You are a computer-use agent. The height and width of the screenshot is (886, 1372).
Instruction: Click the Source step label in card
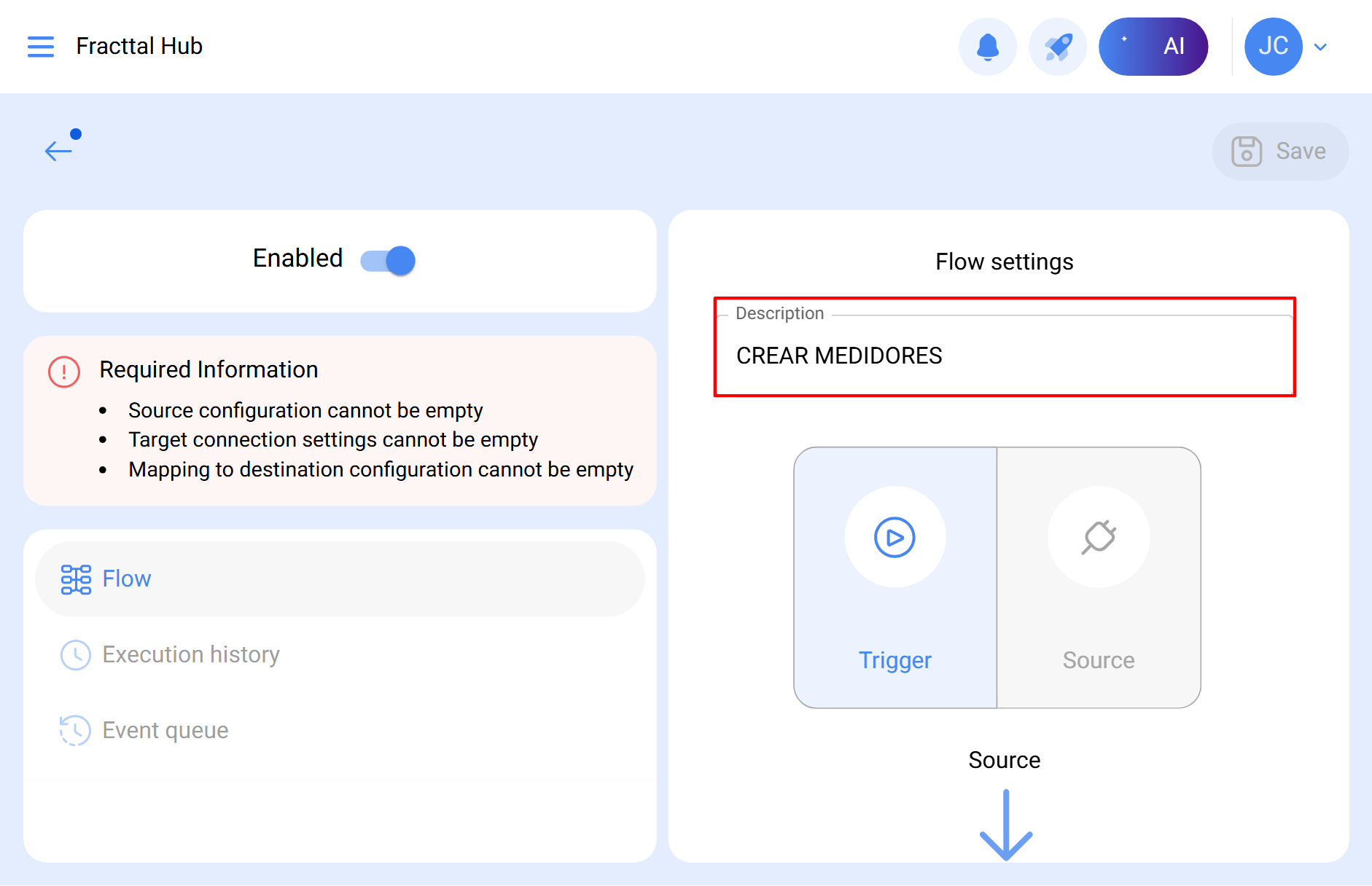[1098, 660]
